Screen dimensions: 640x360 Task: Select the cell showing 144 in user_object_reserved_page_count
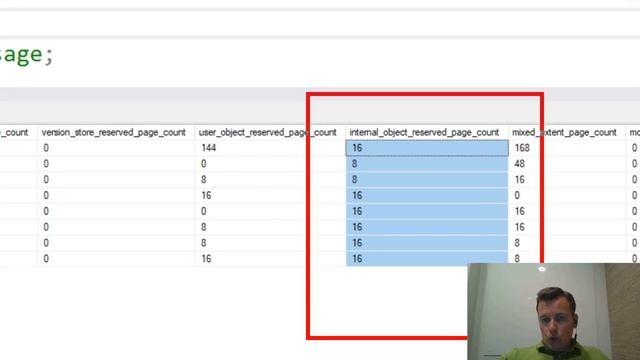[270, 148]
